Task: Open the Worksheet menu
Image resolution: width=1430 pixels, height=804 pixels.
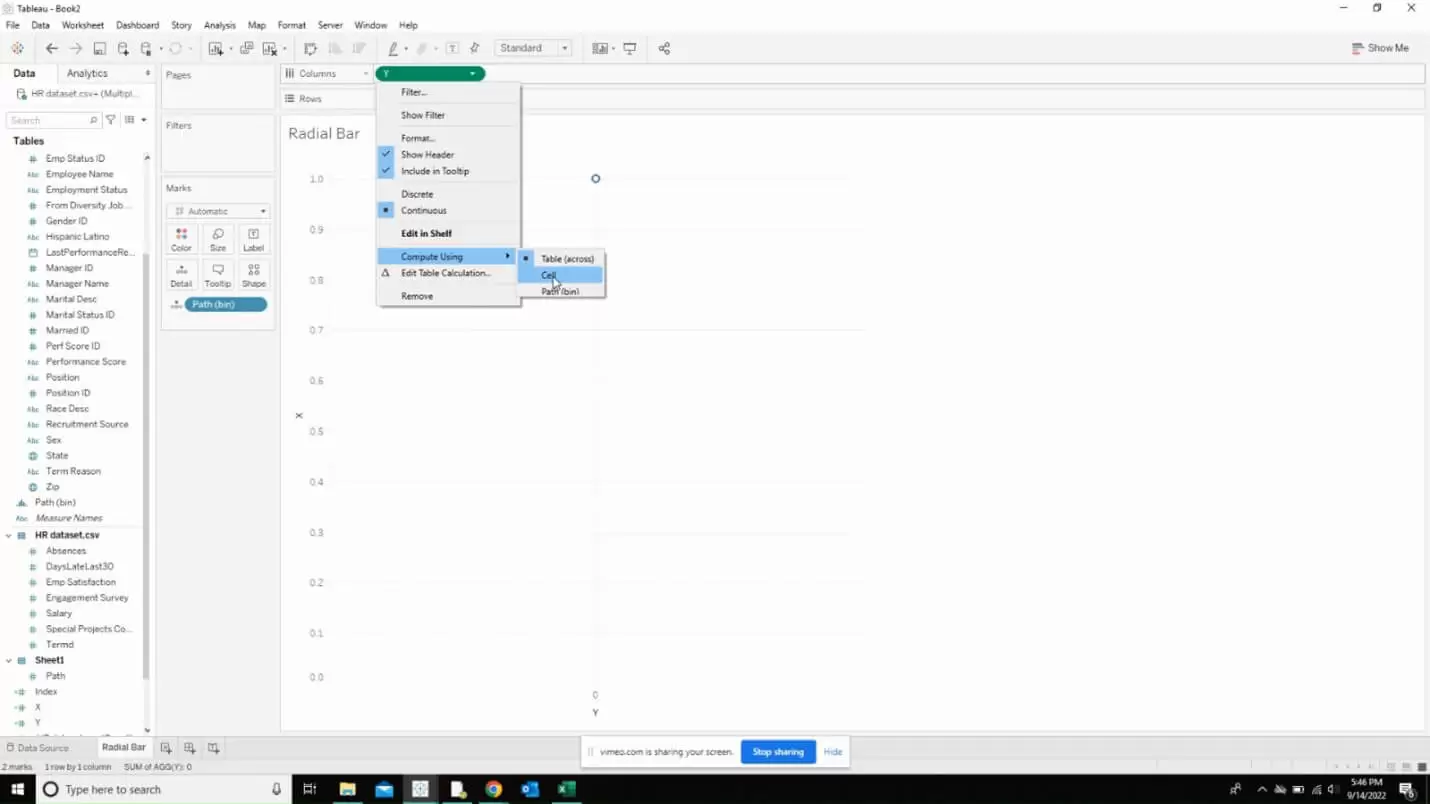Action: pyautogui.click(x=82, y=25)
